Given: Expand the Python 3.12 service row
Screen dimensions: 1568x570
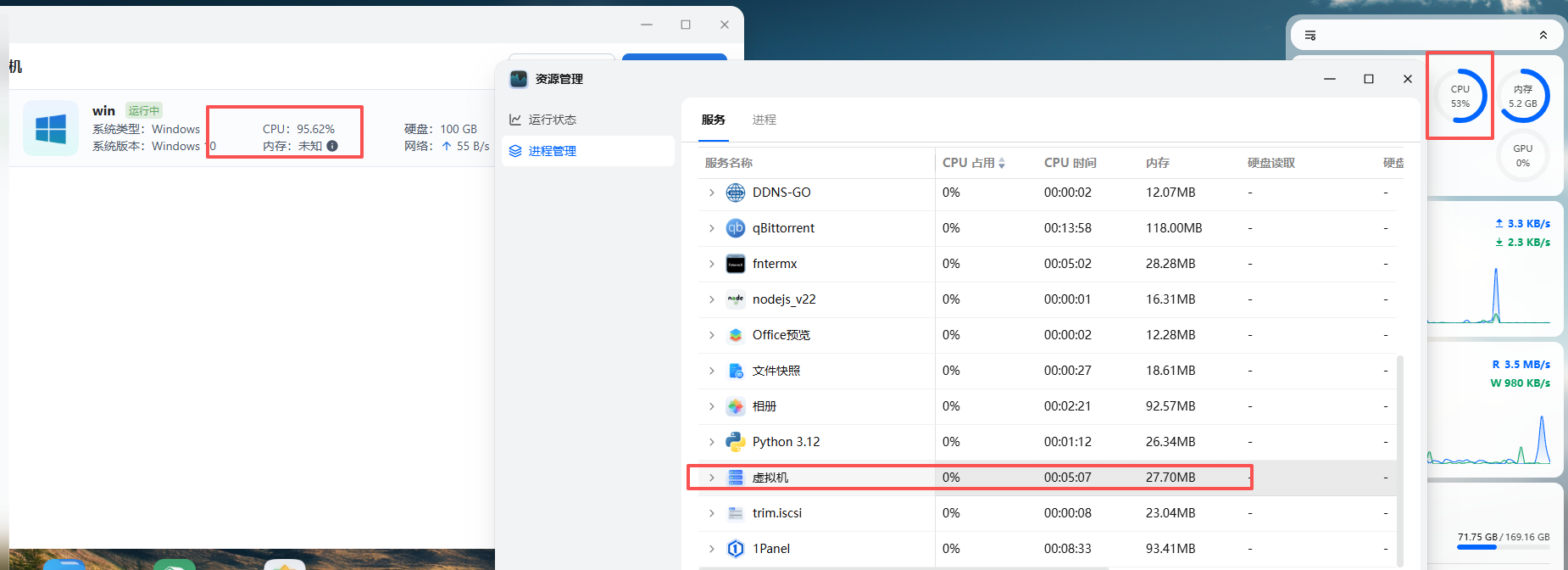Looking at the screenshot, I should (x=711, y=442).
